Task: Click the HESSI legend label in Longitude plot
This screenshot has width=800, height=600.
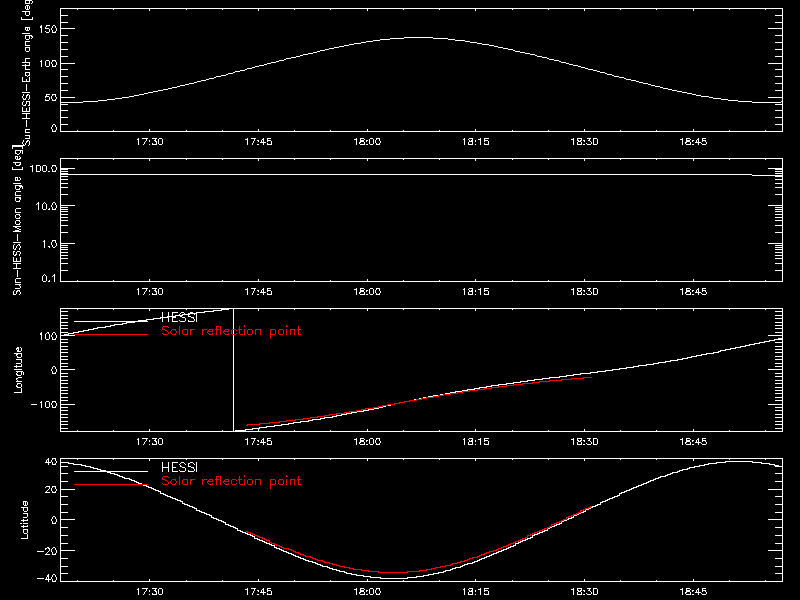Action: pos(179,318)
